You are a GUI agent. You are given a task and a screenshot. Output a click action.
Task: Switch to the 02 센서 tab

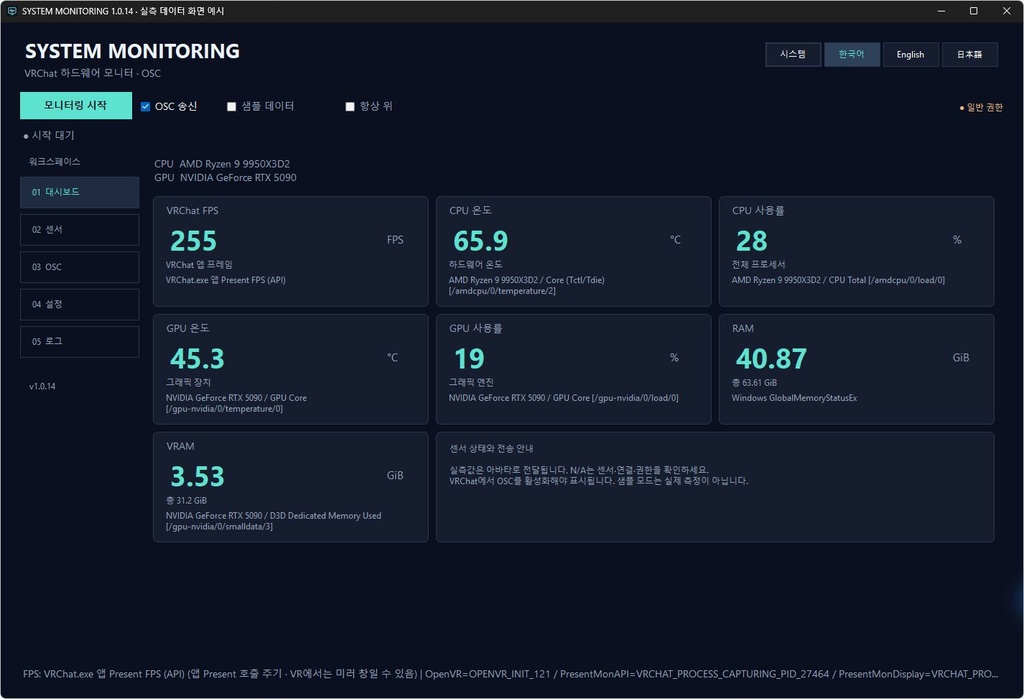click(x=80, y=229)
